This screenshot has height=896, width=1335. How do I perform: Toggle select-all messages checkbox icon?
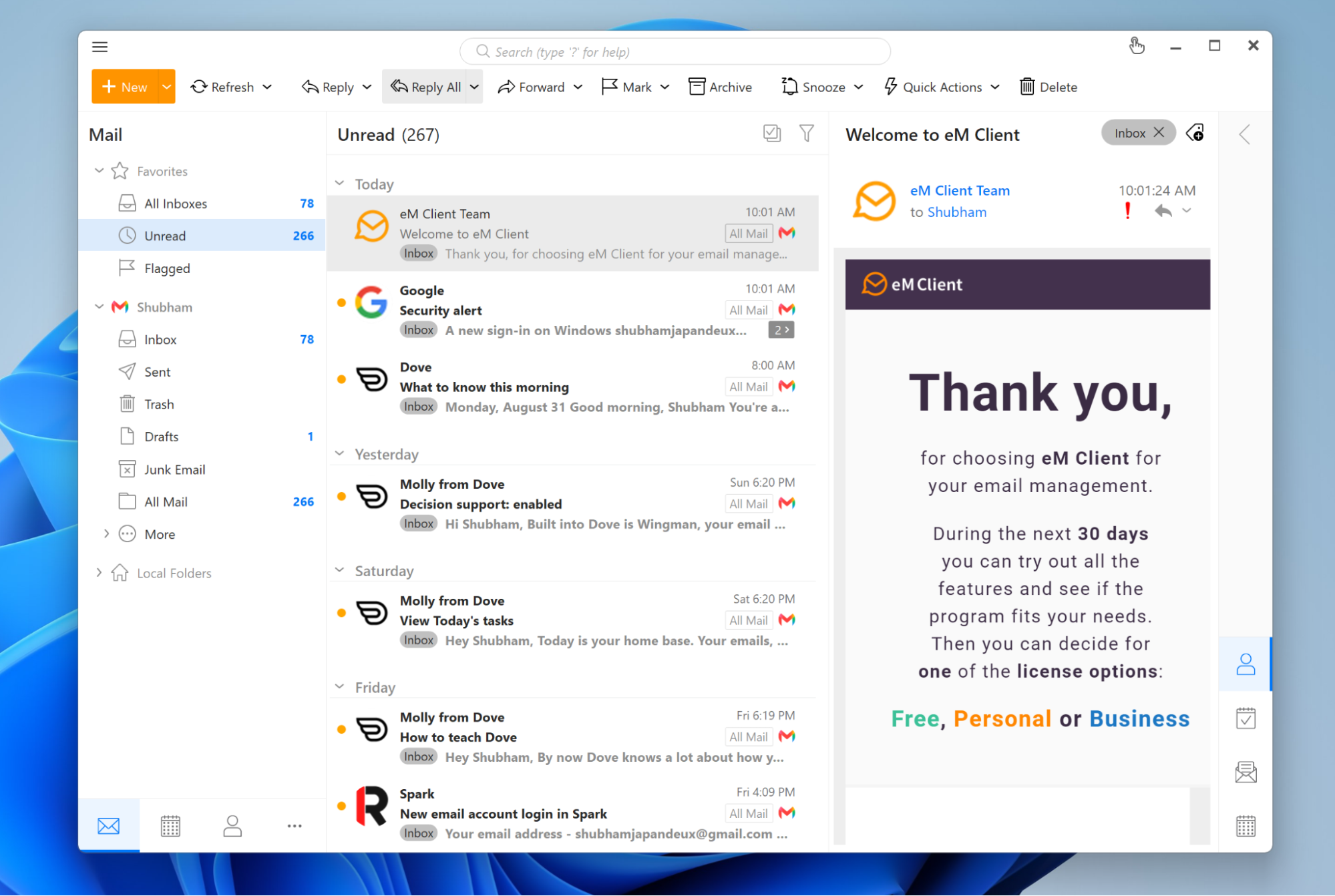pyautogui.click(x=772, y=134)
